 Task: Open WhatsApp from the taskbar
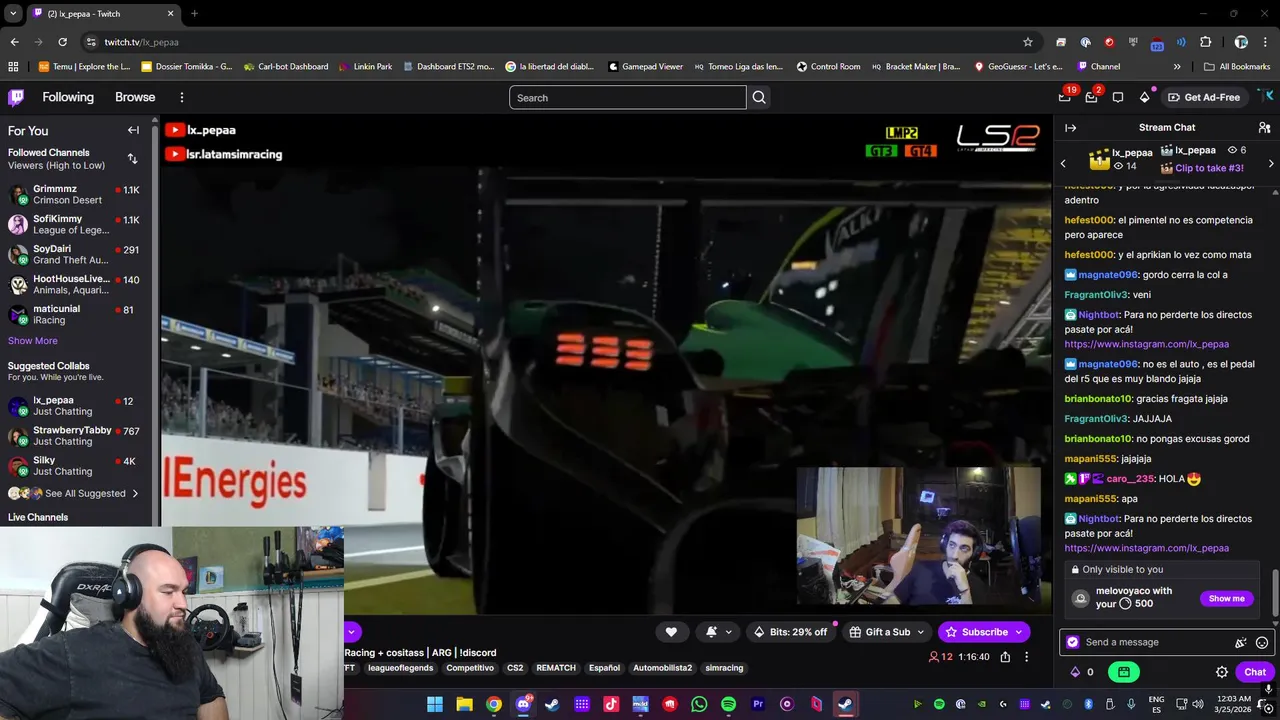tap(699, 704)
